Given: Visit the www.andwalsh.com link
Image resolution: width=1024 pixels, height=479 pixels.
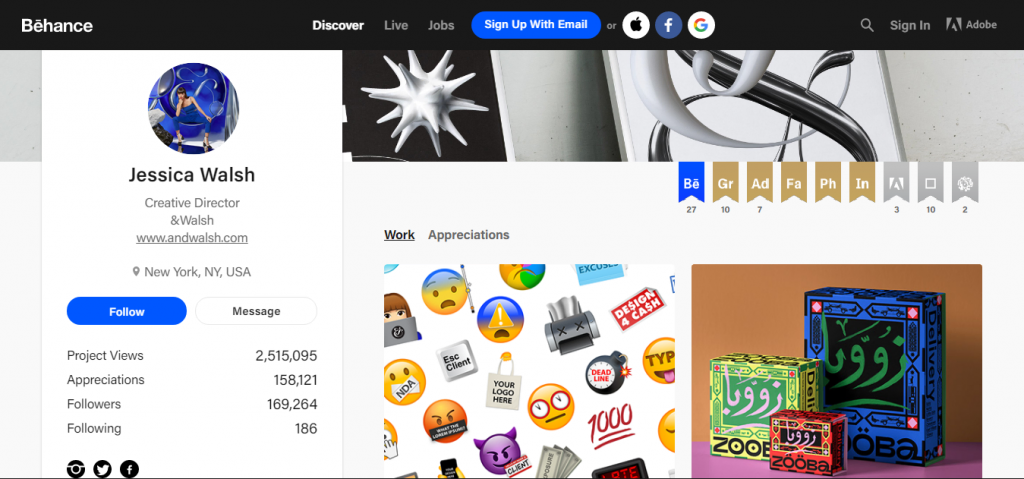Looking at the screenshot, I should (x=192, y=238).
